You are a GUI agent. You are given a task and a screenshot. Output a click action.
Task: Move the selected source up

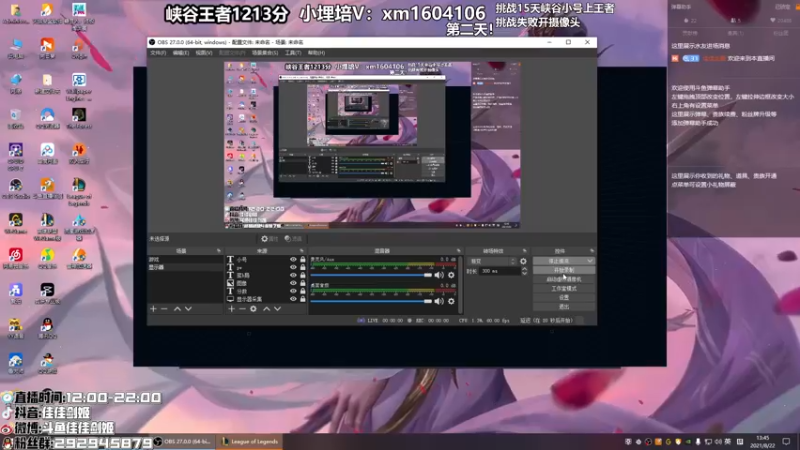tap(266, 309)
